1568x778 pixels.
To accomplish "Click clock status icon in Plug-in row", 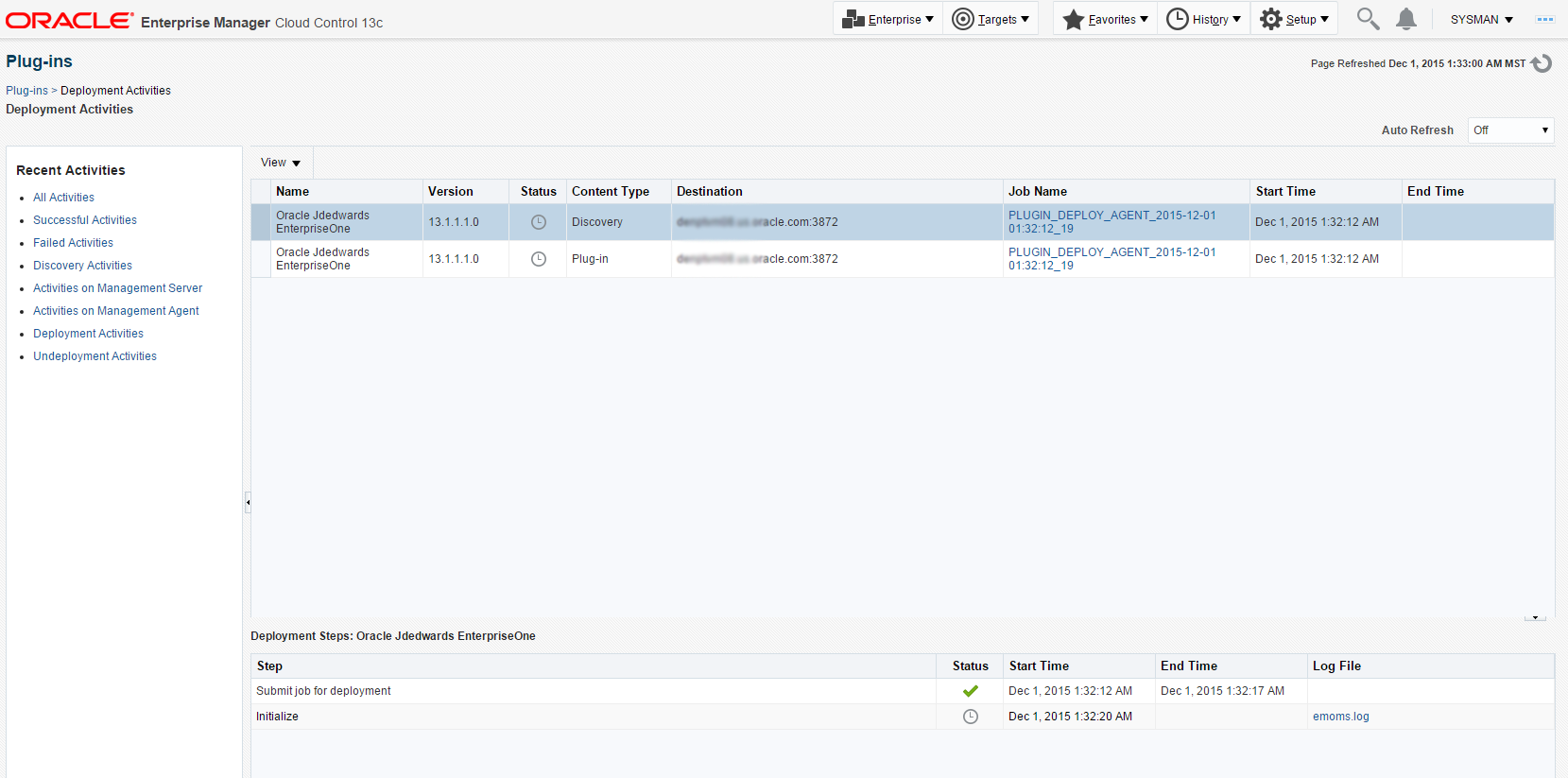I will (x=539, y=259).
